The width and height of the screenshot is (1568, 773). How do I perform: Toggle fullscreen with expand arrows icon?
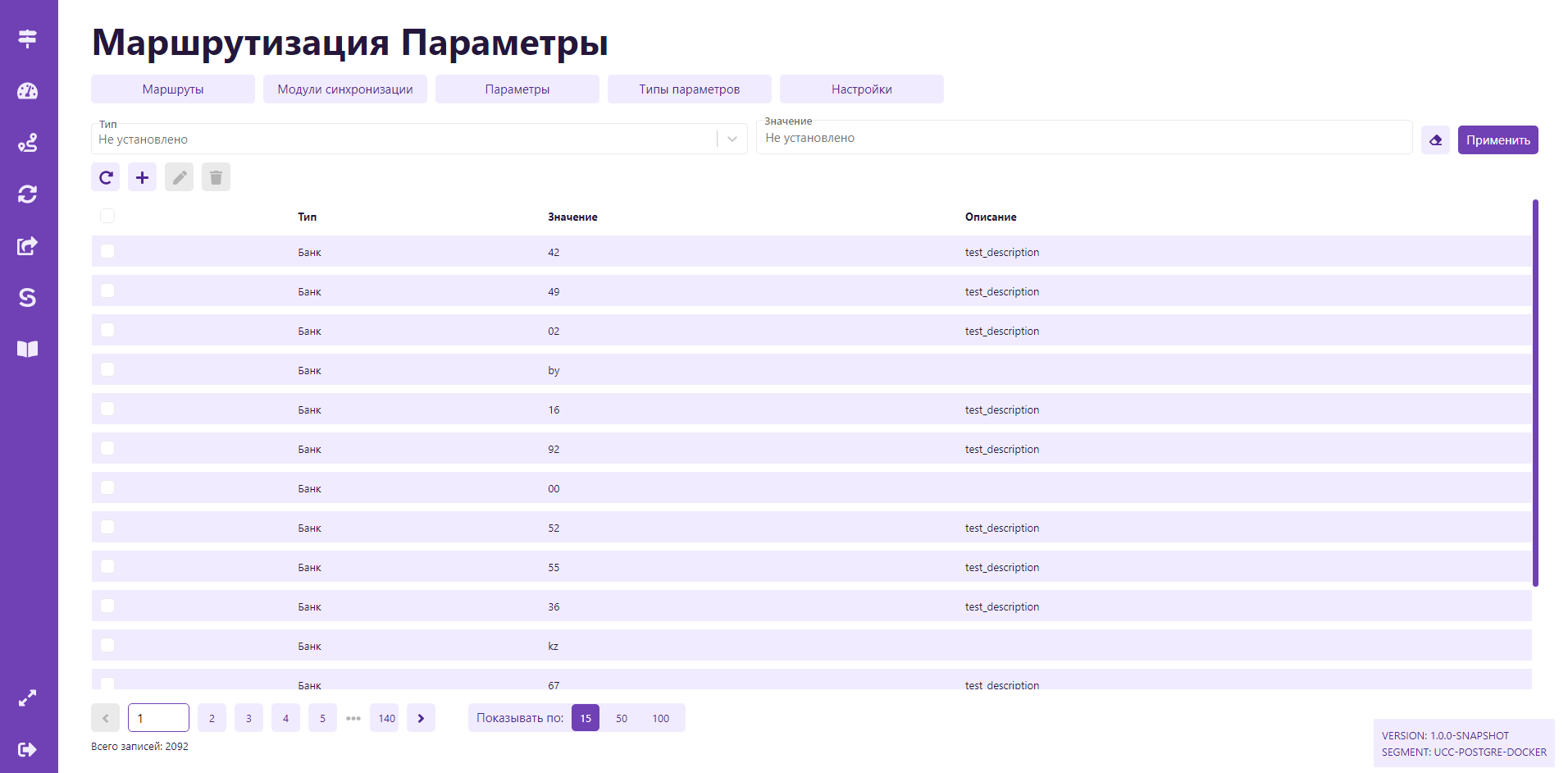(x=28, y=698)
